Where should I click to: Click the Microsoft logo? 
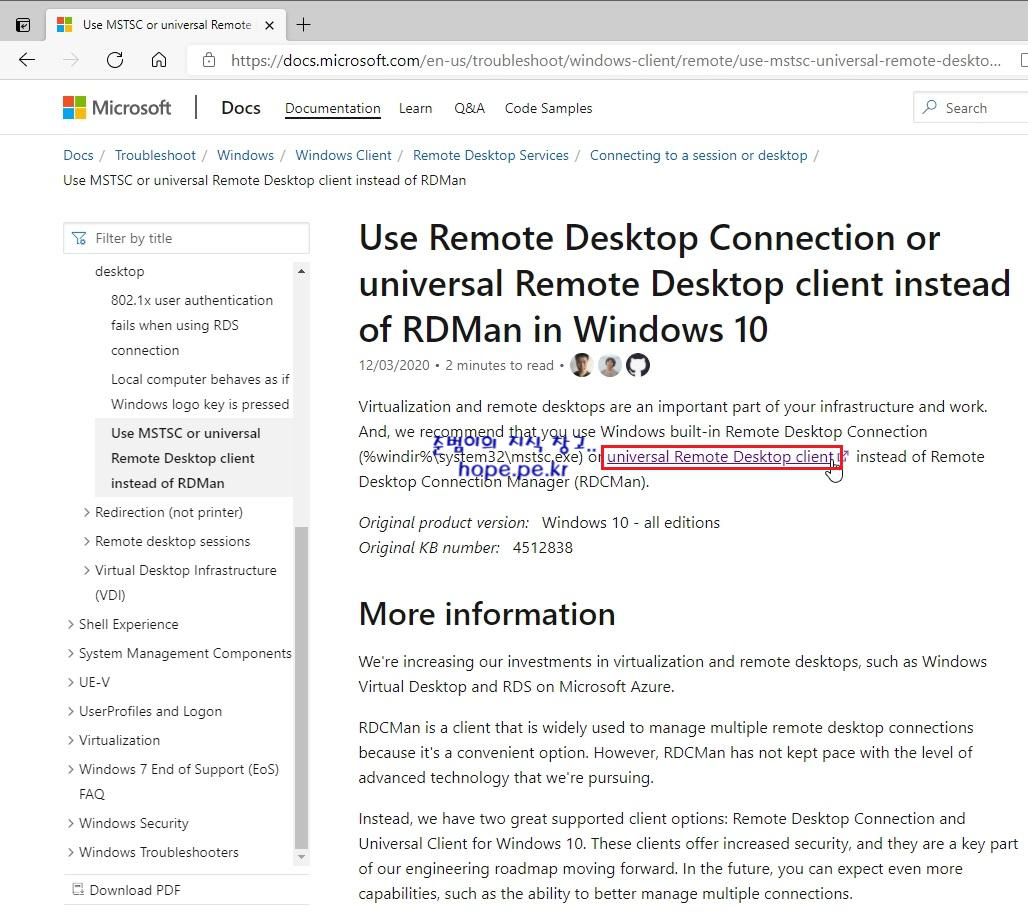coord(117,107)
